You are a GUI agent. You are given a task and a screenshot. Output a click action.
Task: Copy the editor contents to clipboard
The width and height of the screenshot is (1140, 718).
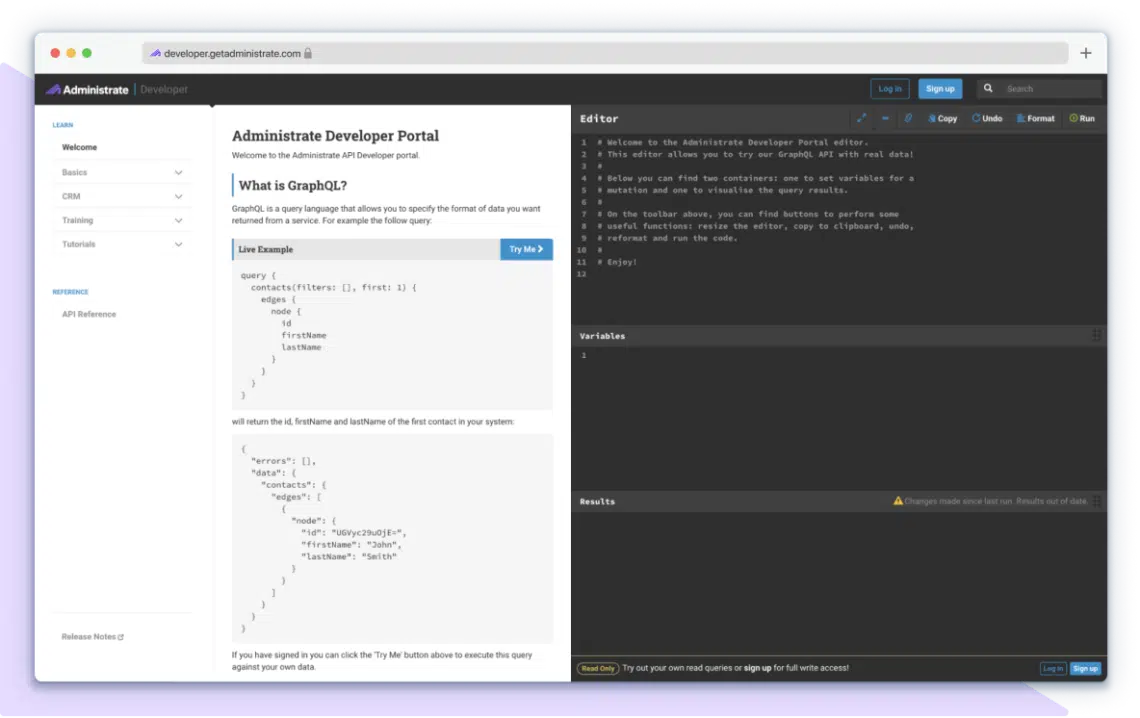942,118
